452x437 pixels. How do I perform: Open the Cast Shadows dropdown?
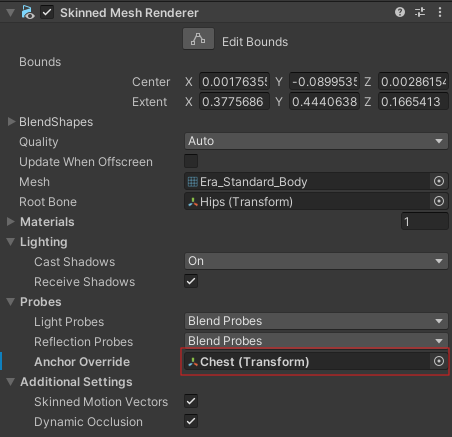point(316,261)
